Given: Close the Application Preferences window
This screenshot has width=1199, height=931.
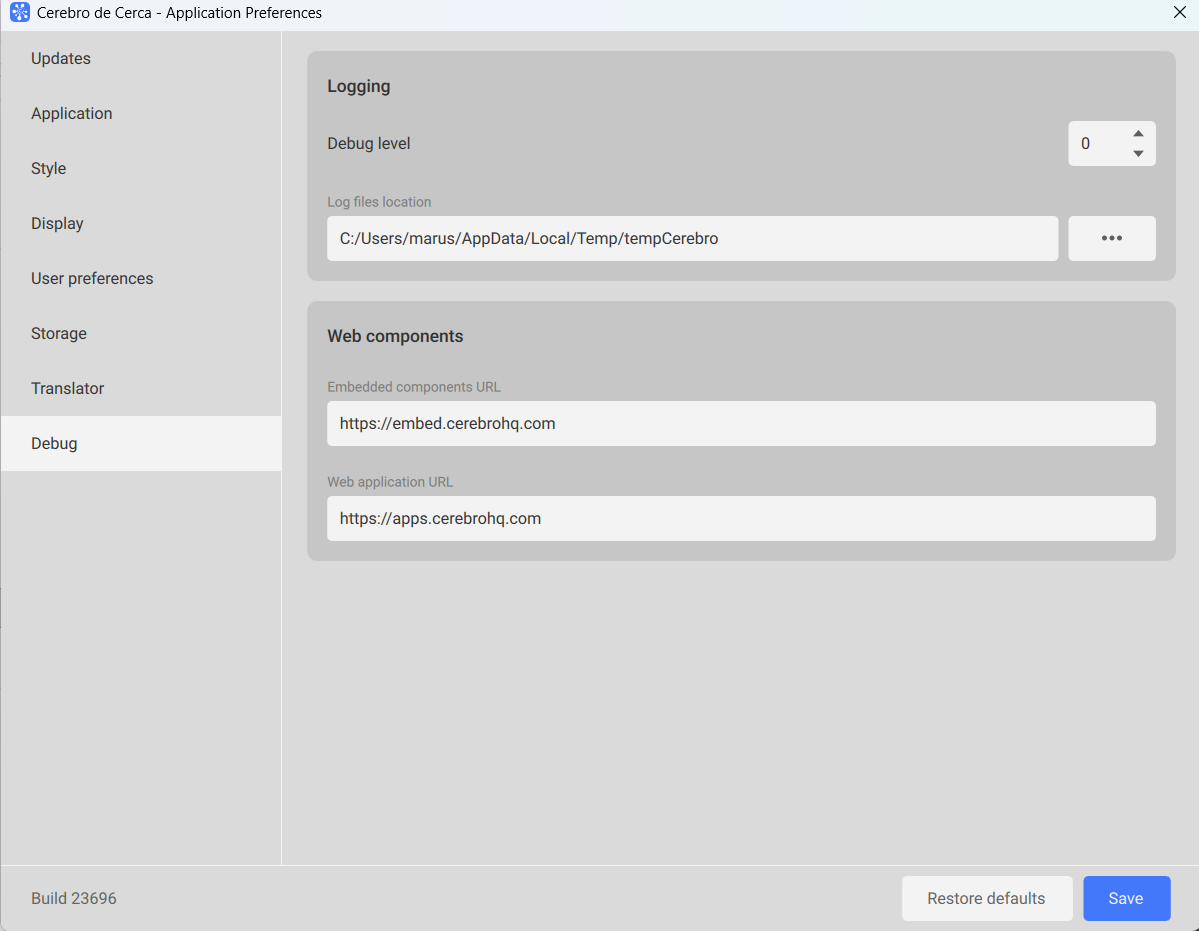Looking at the screenshot, I should [x=1179, y=13].
